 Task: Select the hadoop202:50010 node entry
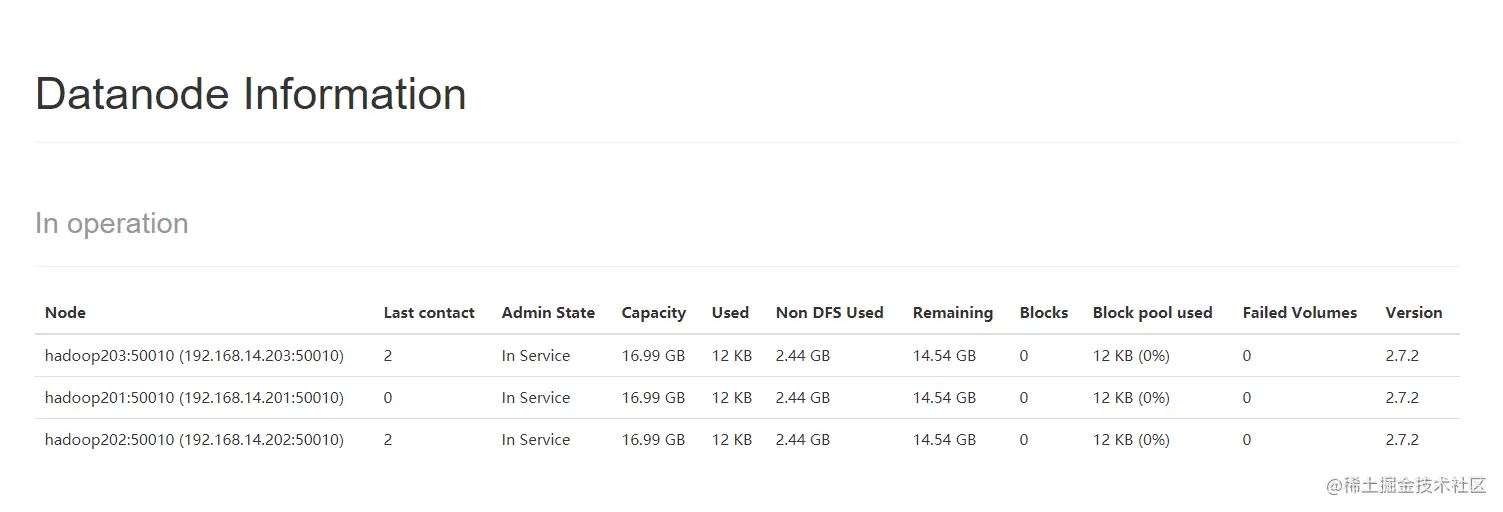coord(194,440)
